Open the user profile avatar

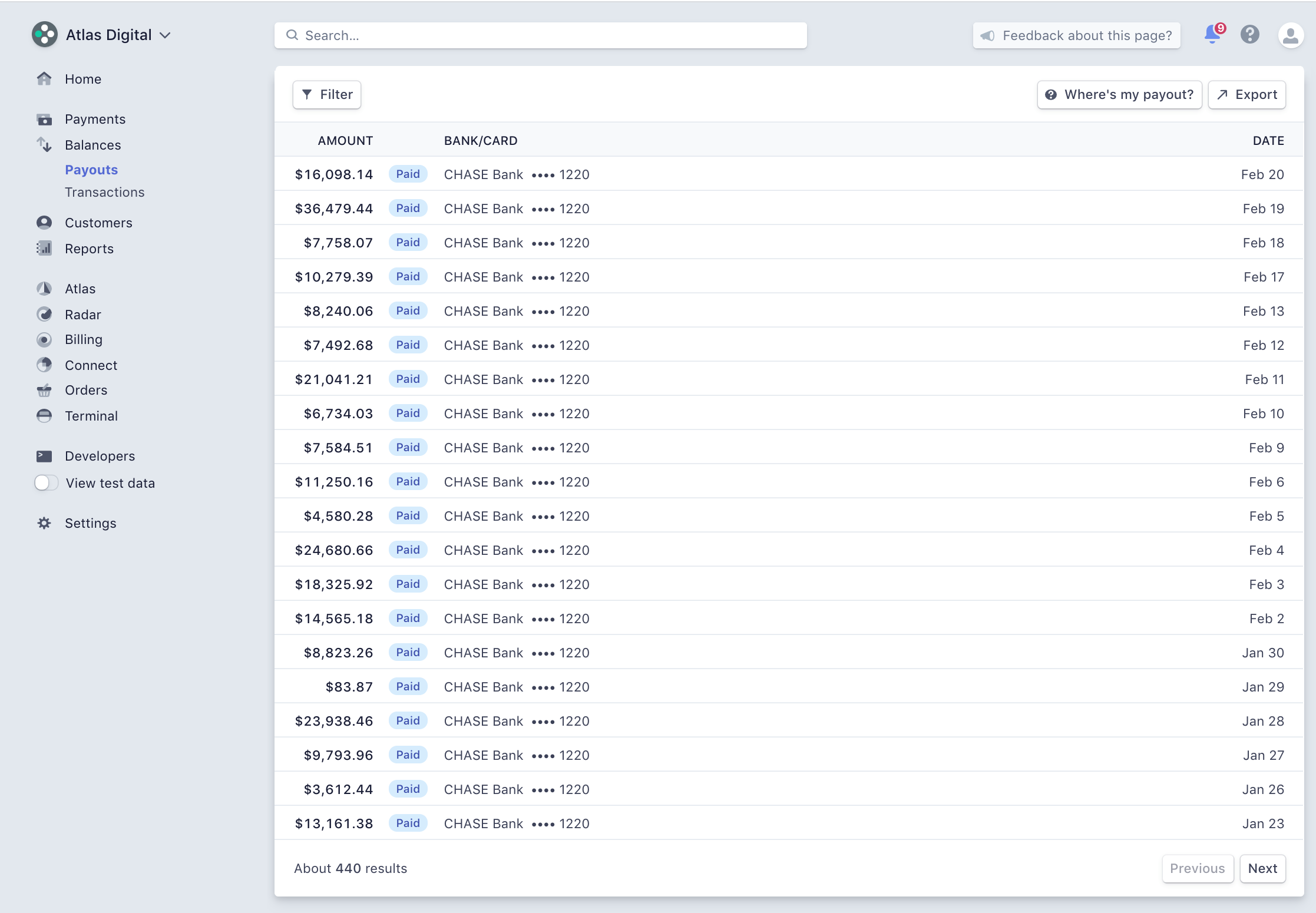click(x=1291, y=35)
